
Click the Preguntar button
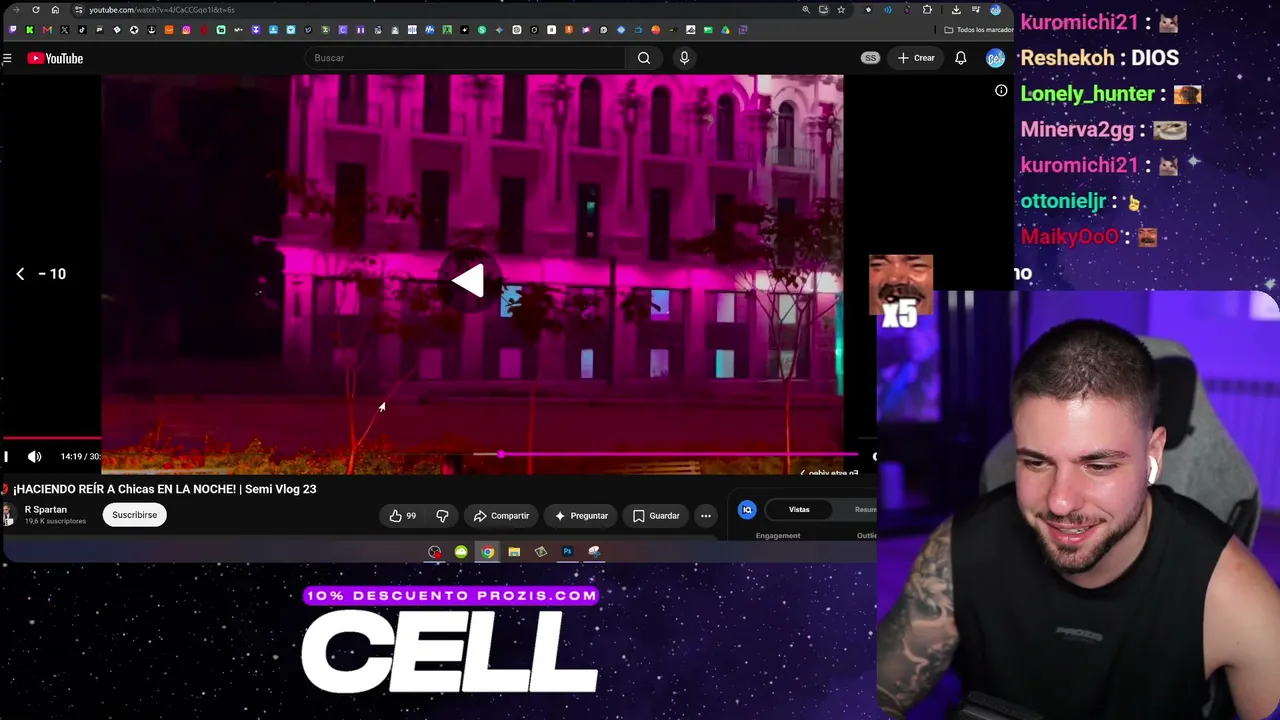click(x=581, y=516)
